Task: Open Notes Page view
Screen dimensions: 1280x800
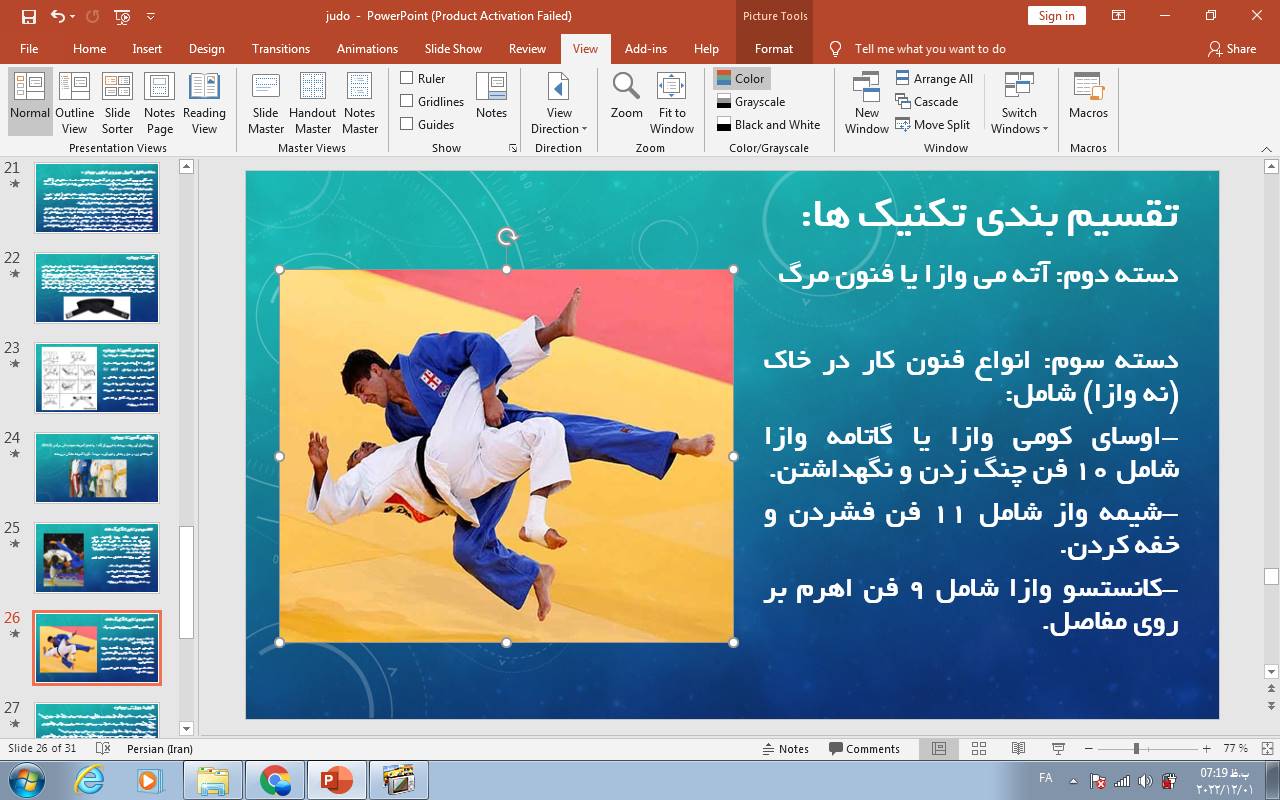Action: (x=159, y=100)
